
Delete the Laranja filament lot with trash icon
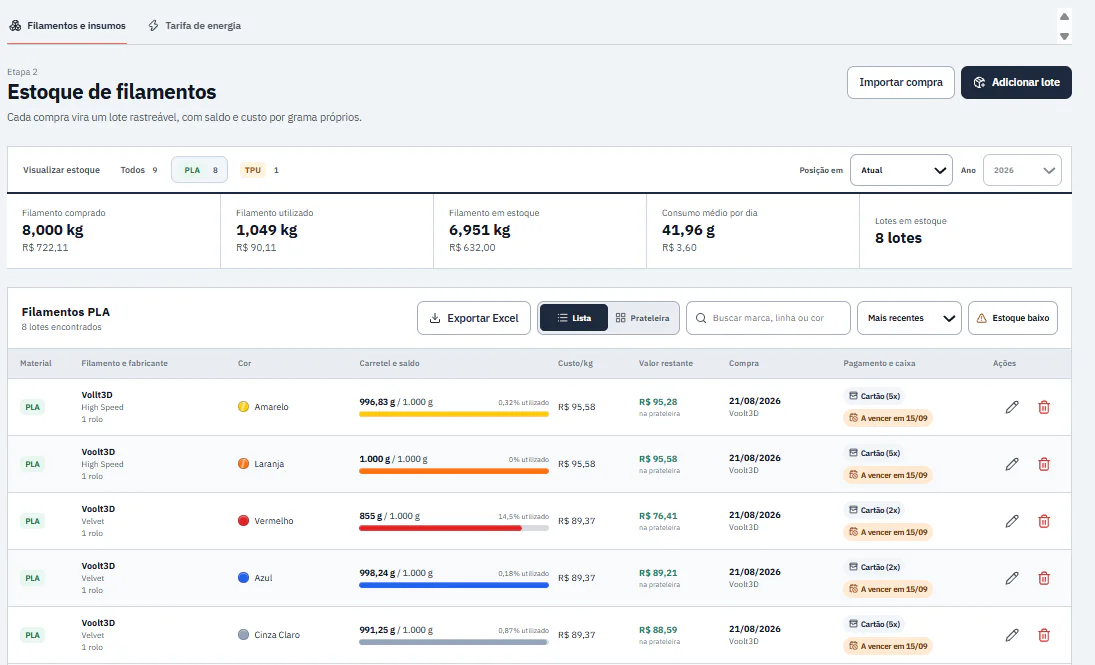point(1044,464)
